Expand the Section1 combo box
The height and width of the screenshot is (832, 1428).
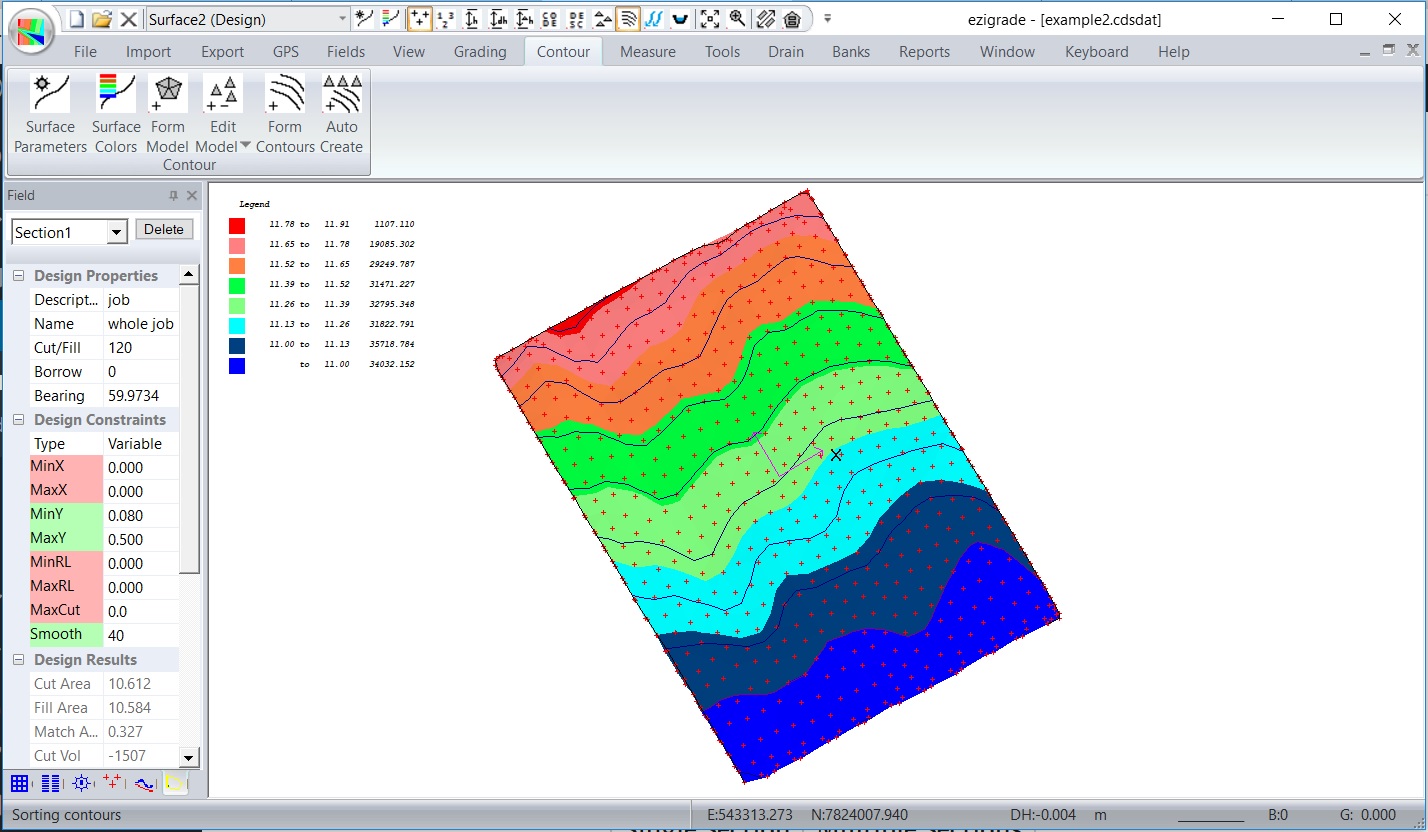coord(117,232)
